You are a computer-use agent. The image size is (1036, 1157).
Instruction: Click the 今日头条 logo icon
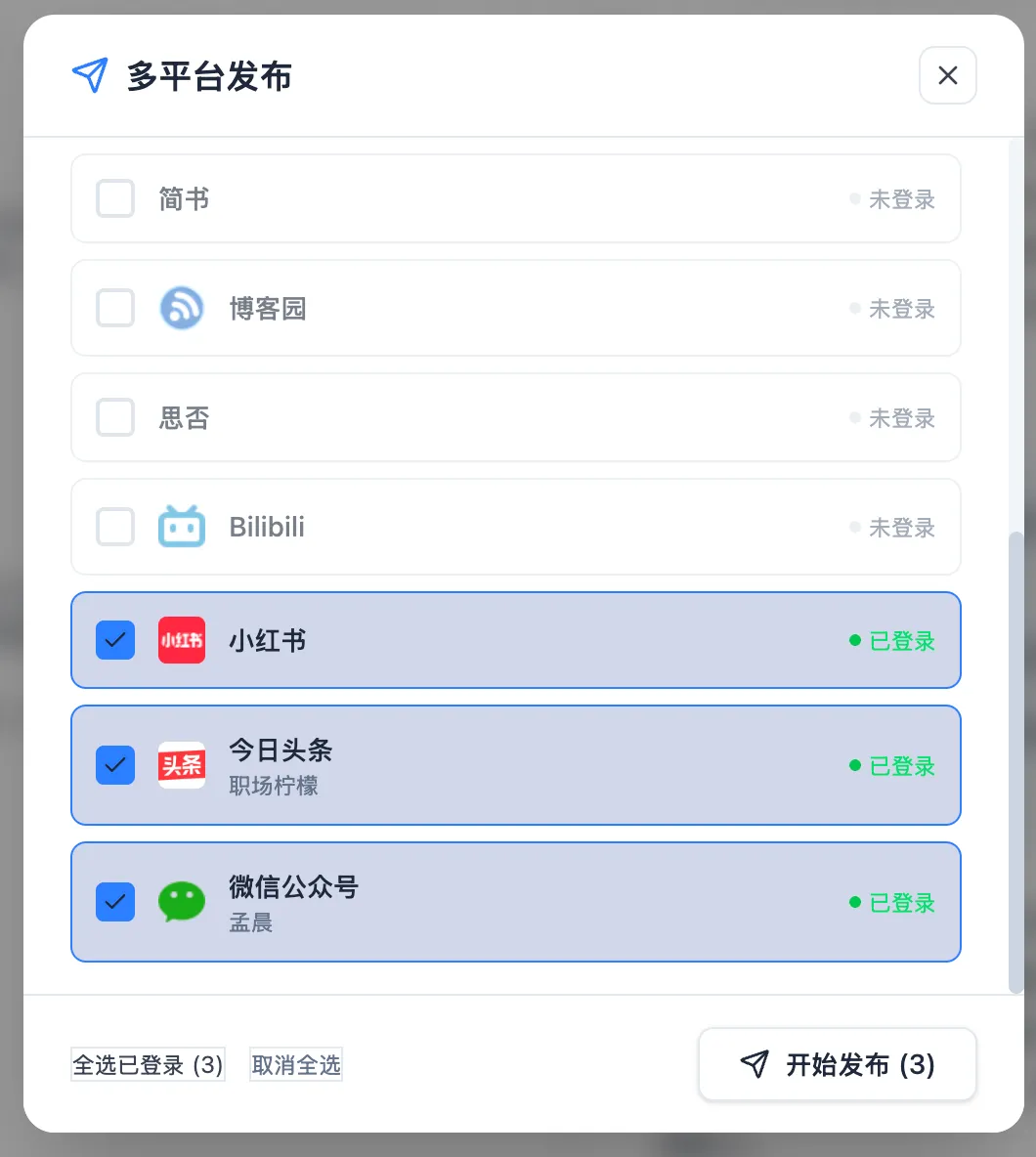point(182,765)
